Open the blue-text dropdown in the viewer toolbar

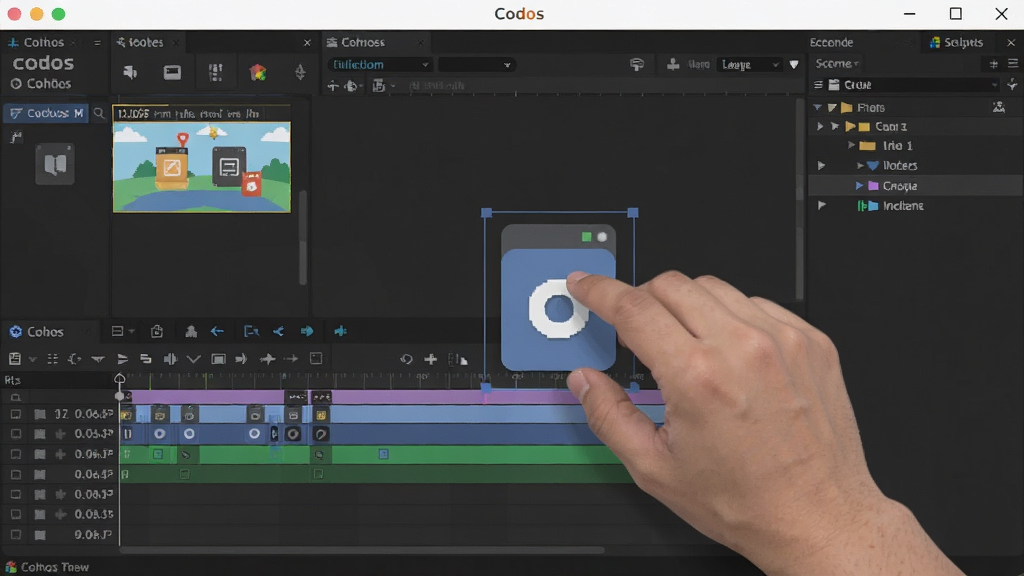[379, 65]
